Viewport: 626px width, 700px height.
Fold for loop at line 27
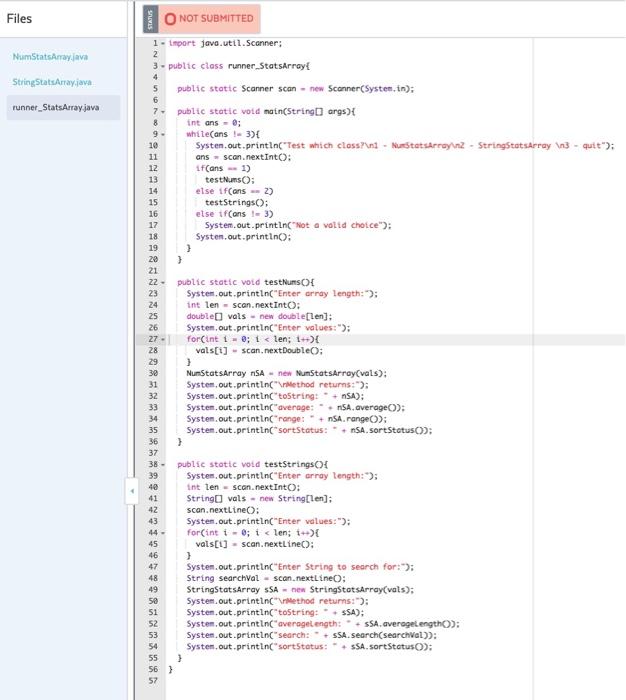click(x=163, y=340)
